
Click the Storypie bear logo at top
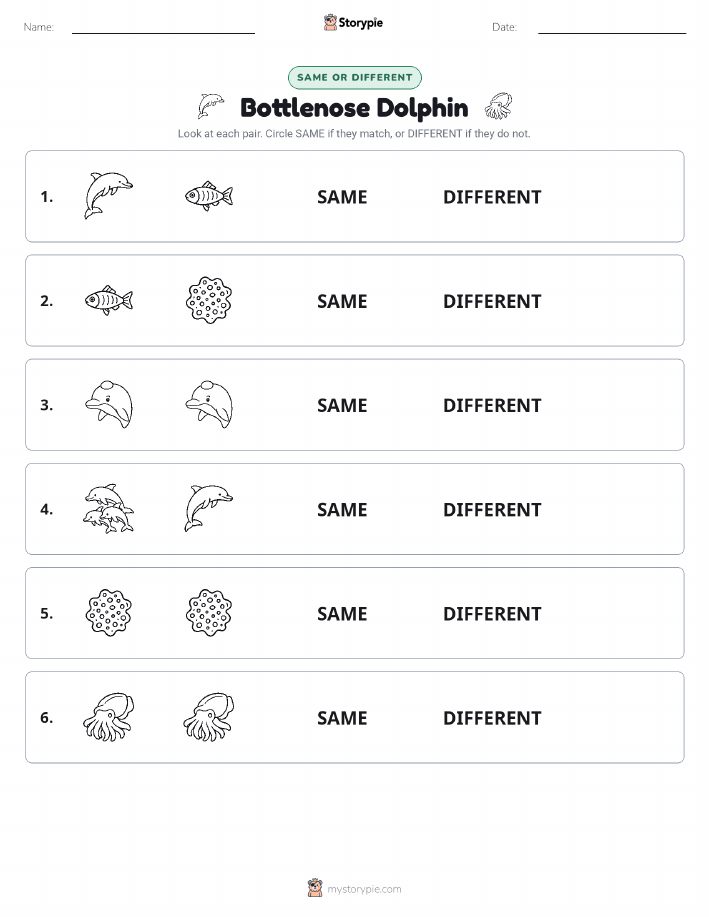coord(331,23)
